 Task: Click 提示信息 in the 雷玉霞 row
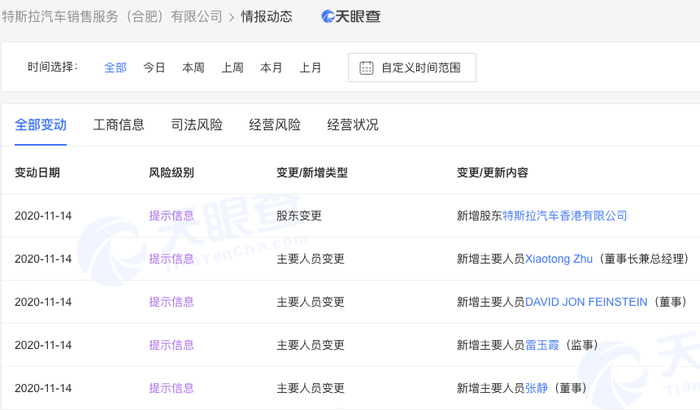(171, 345)
